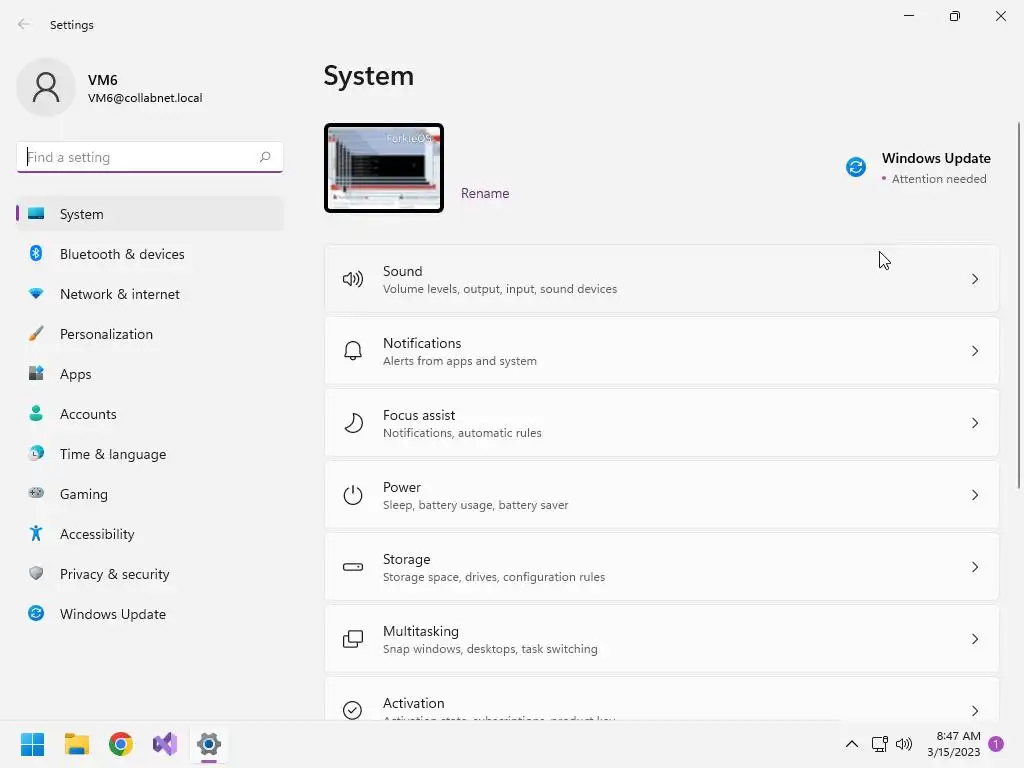
Task: Click the Network wifi icon in sidebar
Action: 36,294
